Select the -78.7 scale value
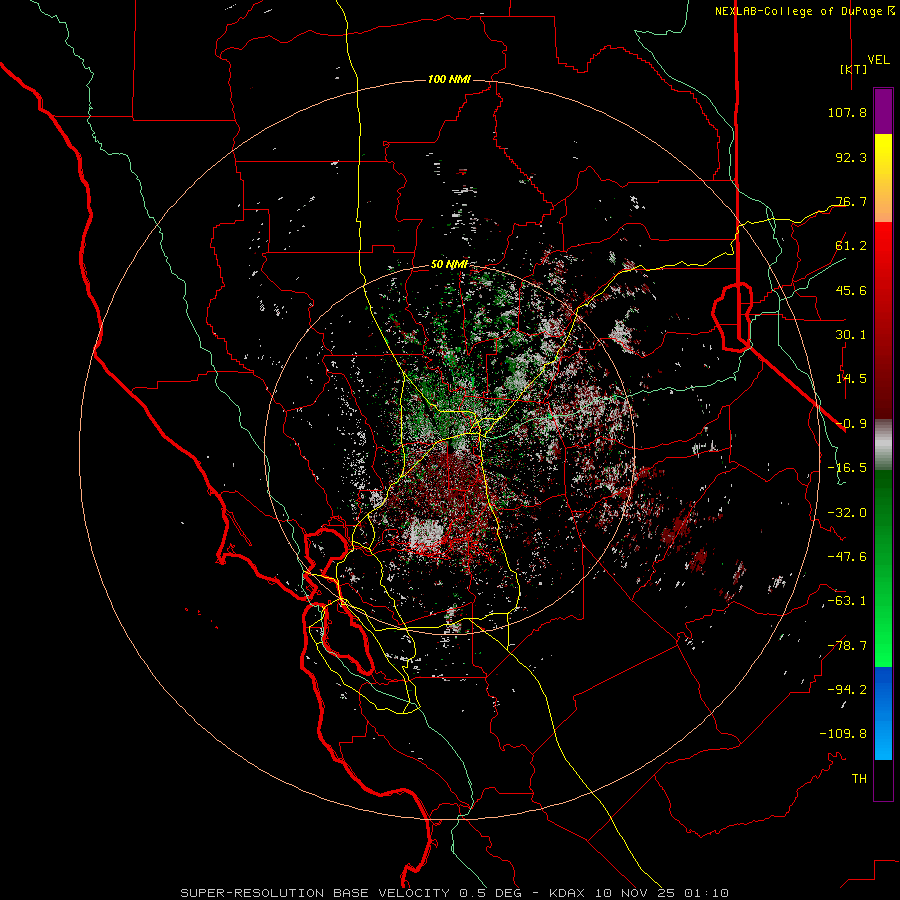Viewport: 900px width, 900px height. click(x=847, y=646)
